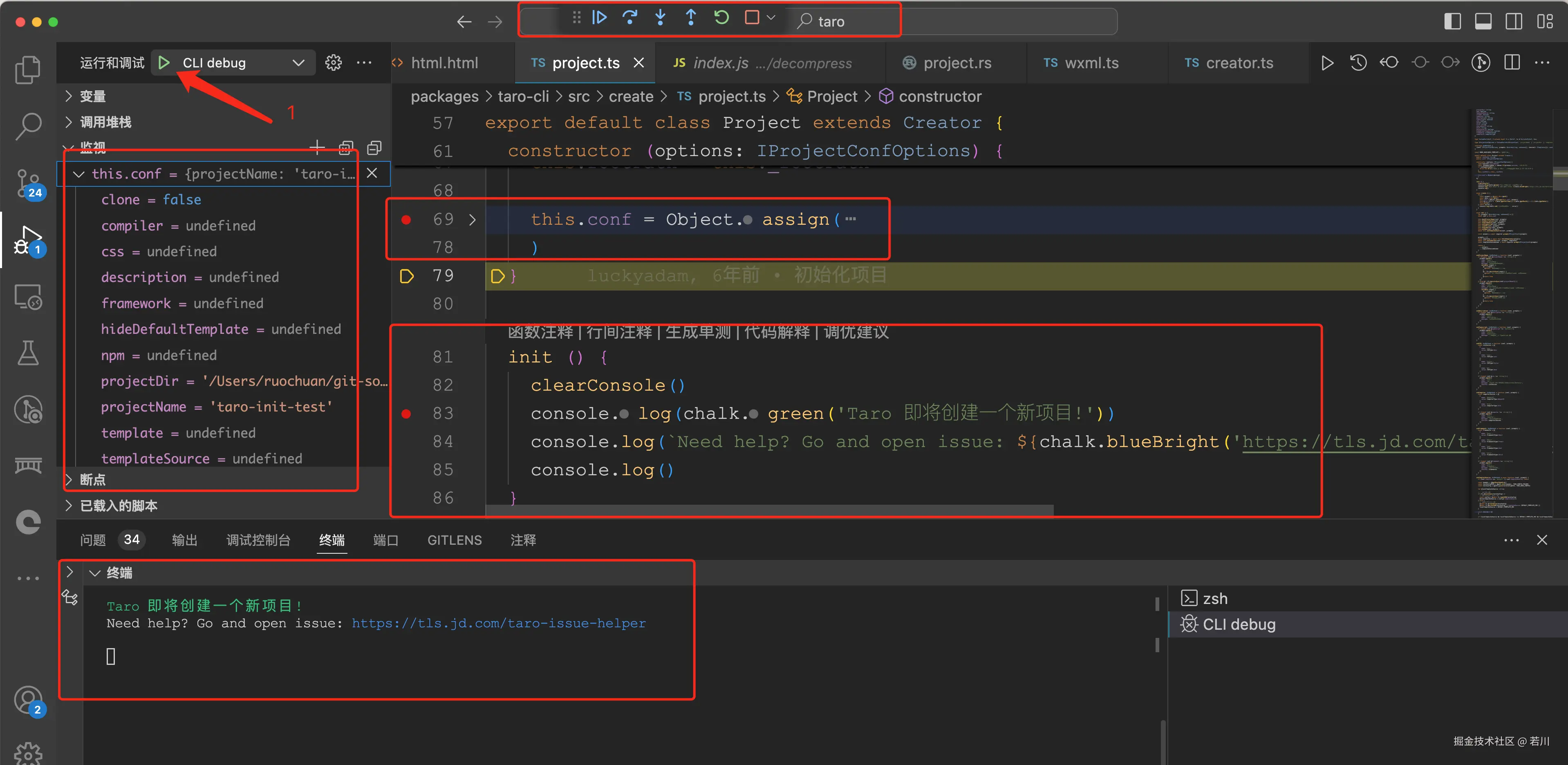Click the Restart debug icon
This screenshot has height=765, width=1568.
tap(721, 18)
